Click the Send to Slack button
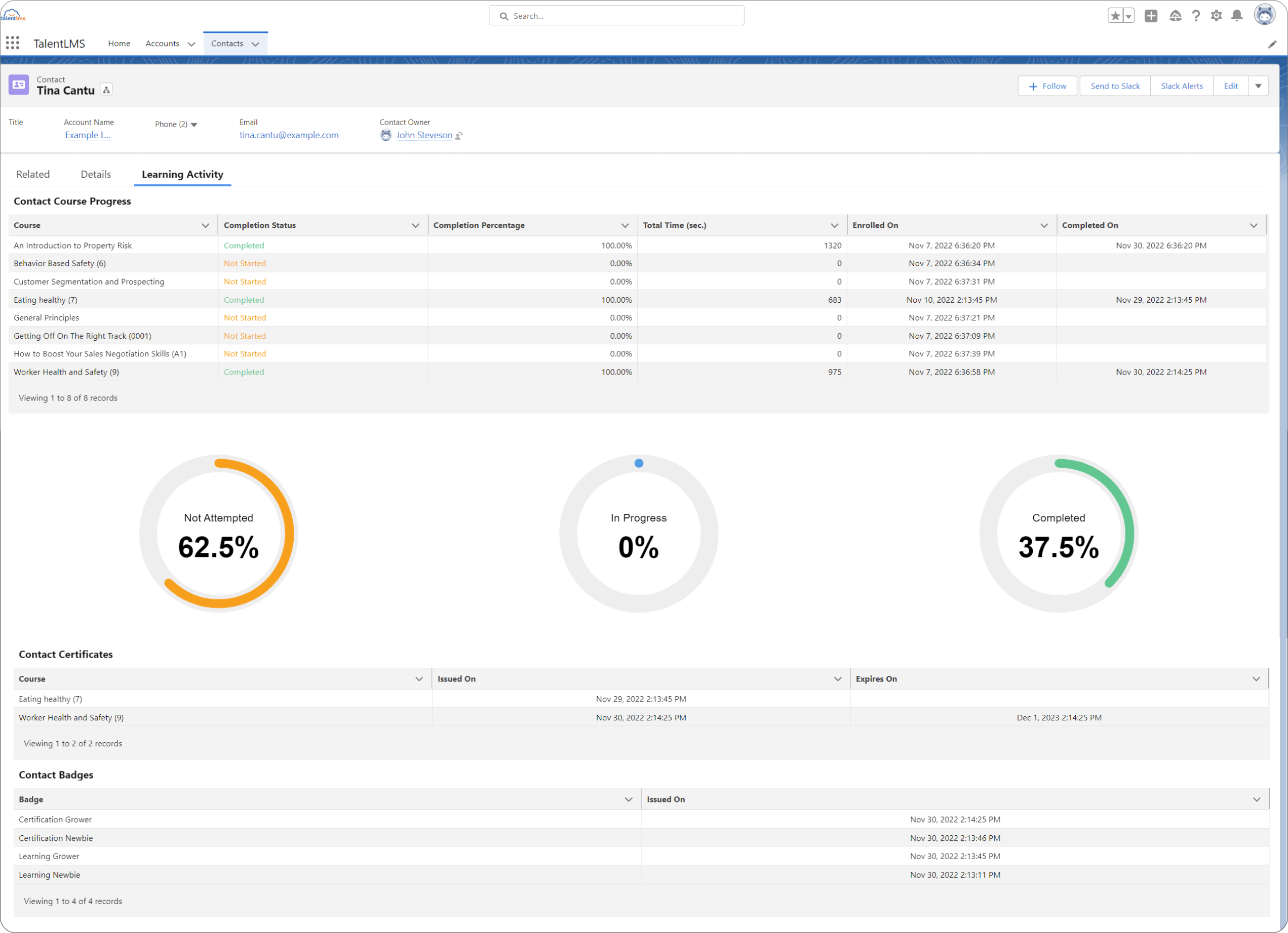Image resolution: width=1288 pixels, height=933 pixels. [1115, 86]
